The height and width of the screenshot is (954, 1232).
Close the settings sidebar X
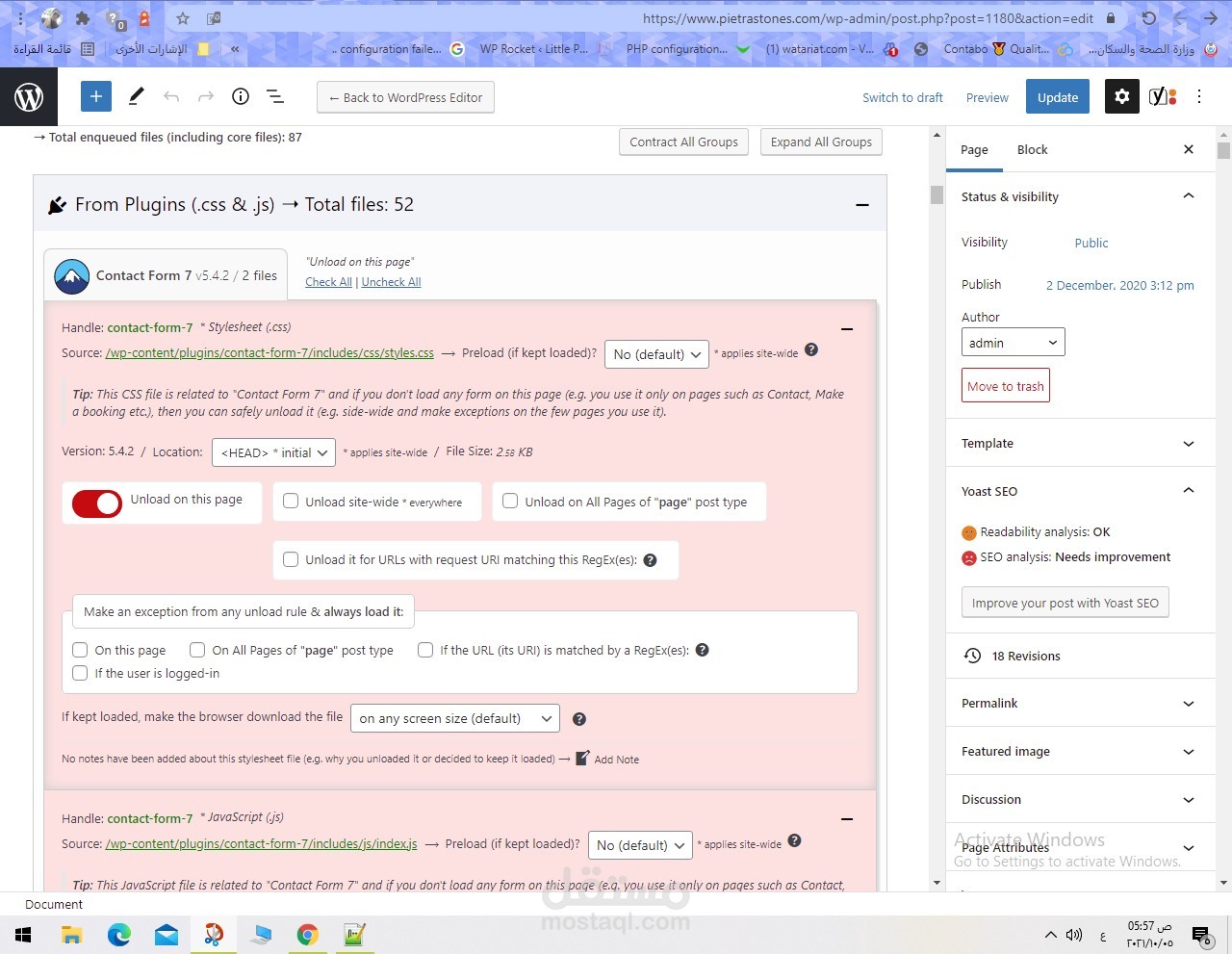click(x=1189, y=149)
